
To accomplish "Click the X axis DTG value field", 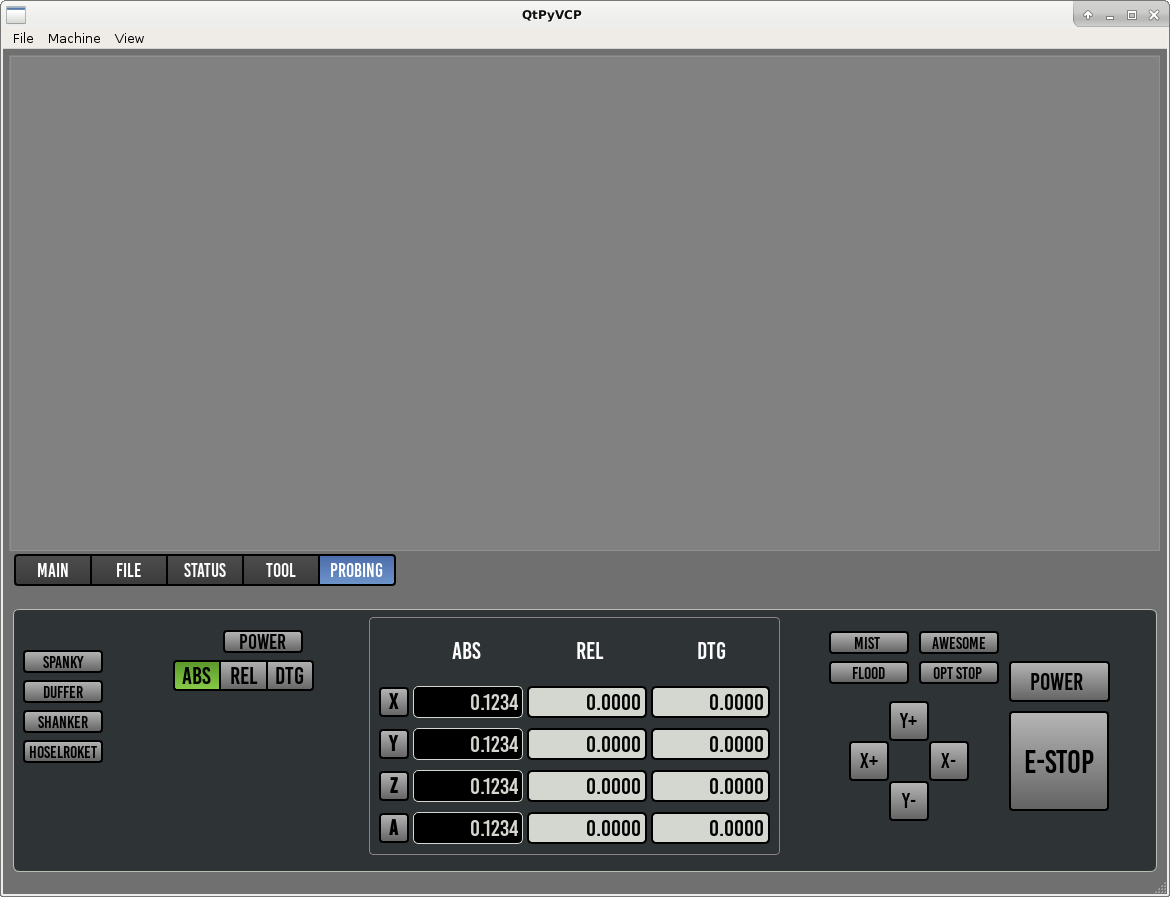I will [x=710, y=702].
